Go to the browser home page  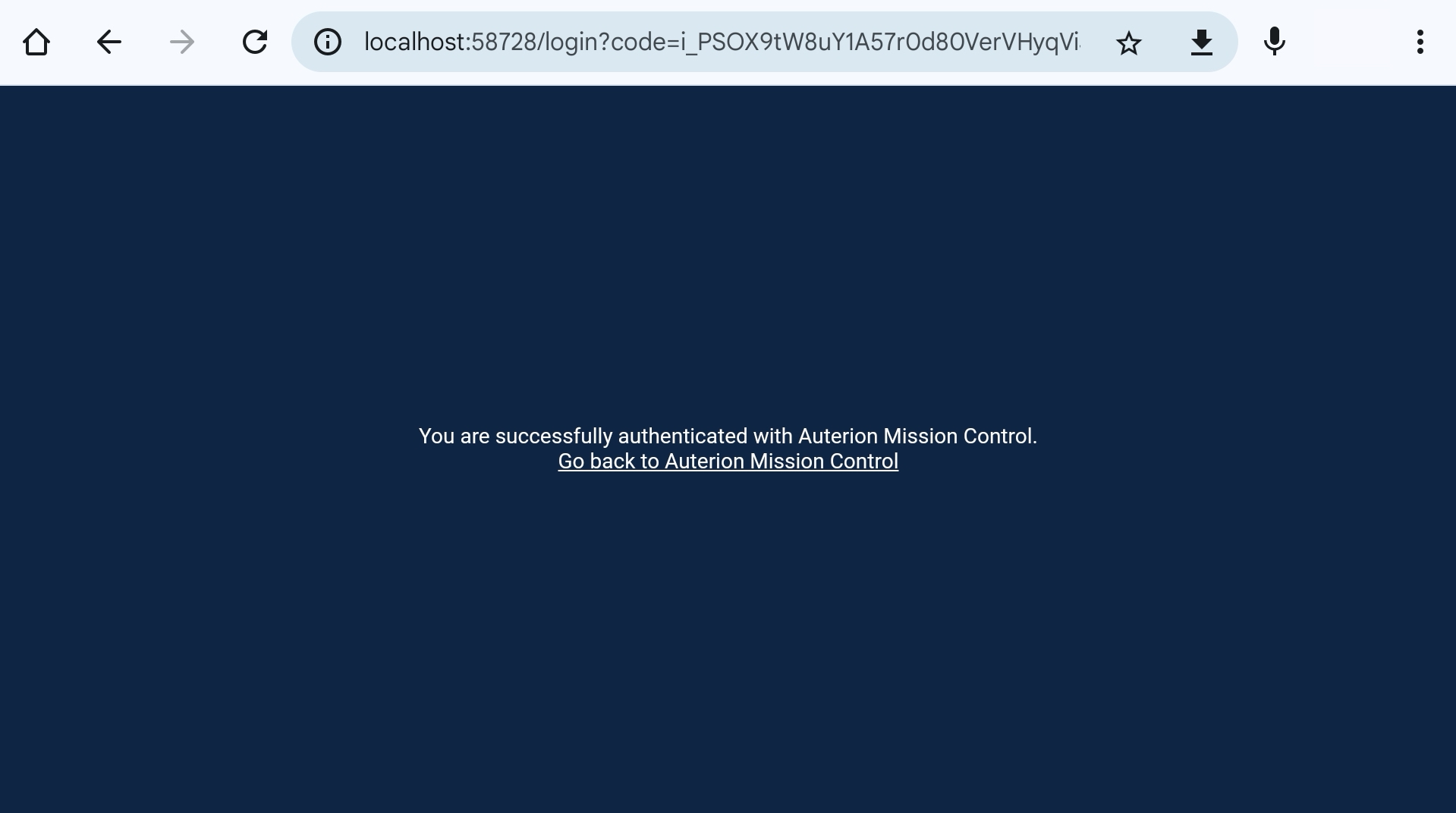coord(36,42)
